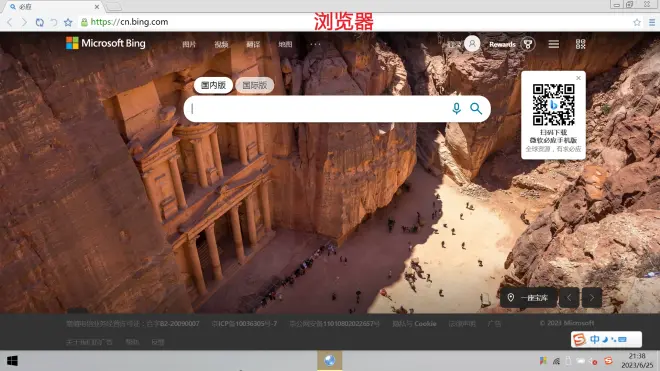Click the browser globe icon in taskbar
This screenshot has width=660, height=371.
click(x=330, y=360)
